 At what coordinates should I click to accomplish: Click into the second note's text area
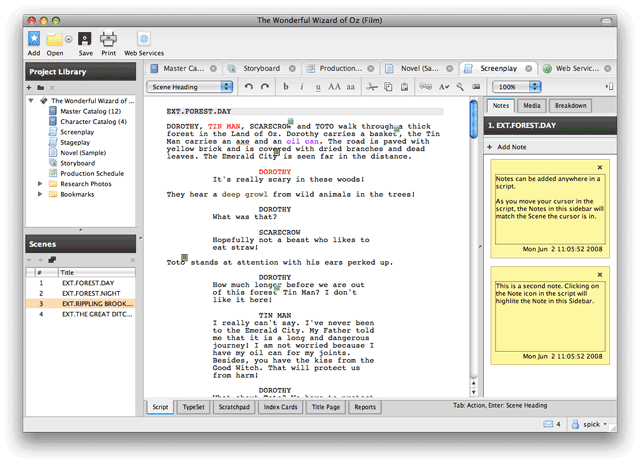550,316
